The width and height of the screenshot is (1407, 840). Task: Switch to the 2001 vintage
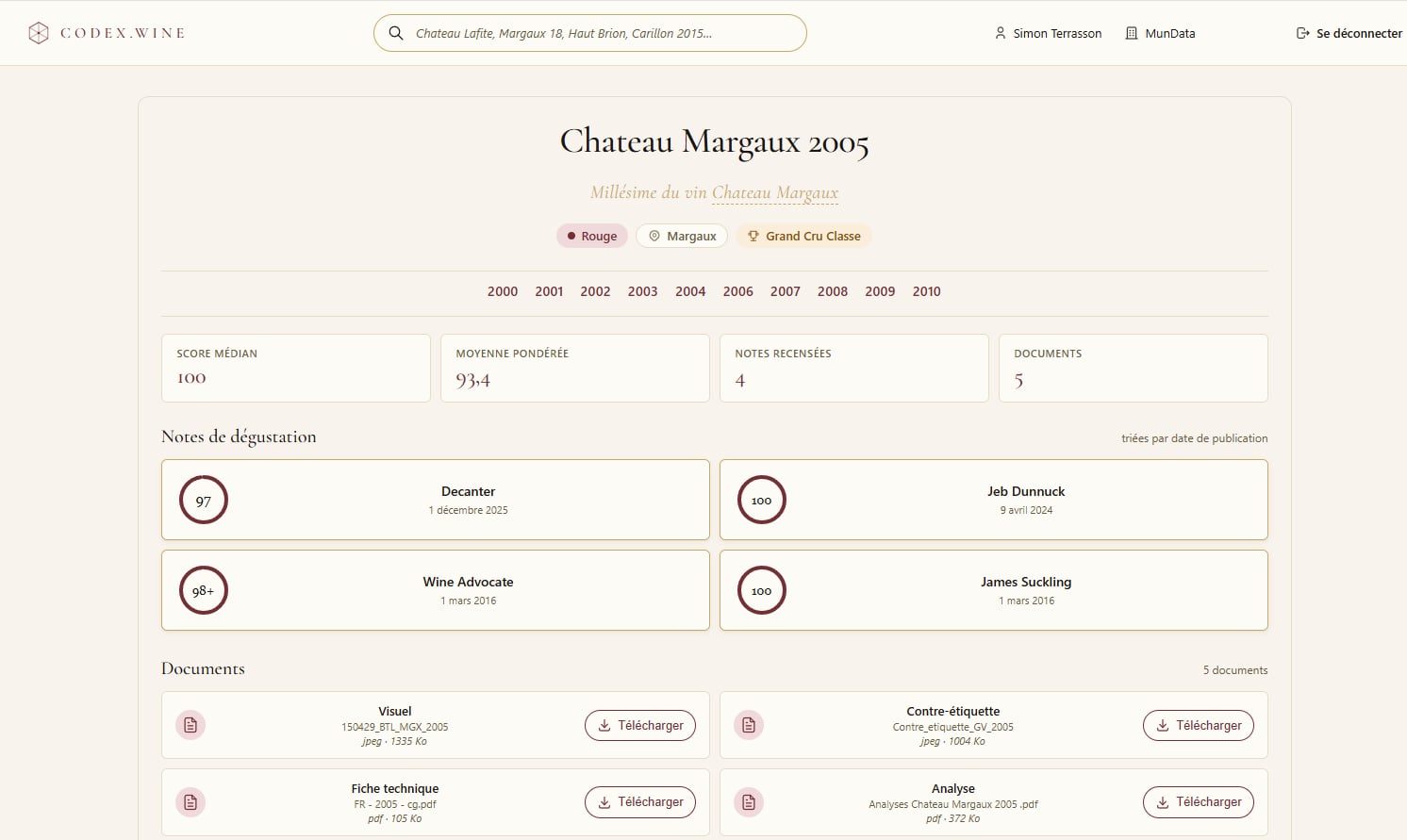coord(549,291)
